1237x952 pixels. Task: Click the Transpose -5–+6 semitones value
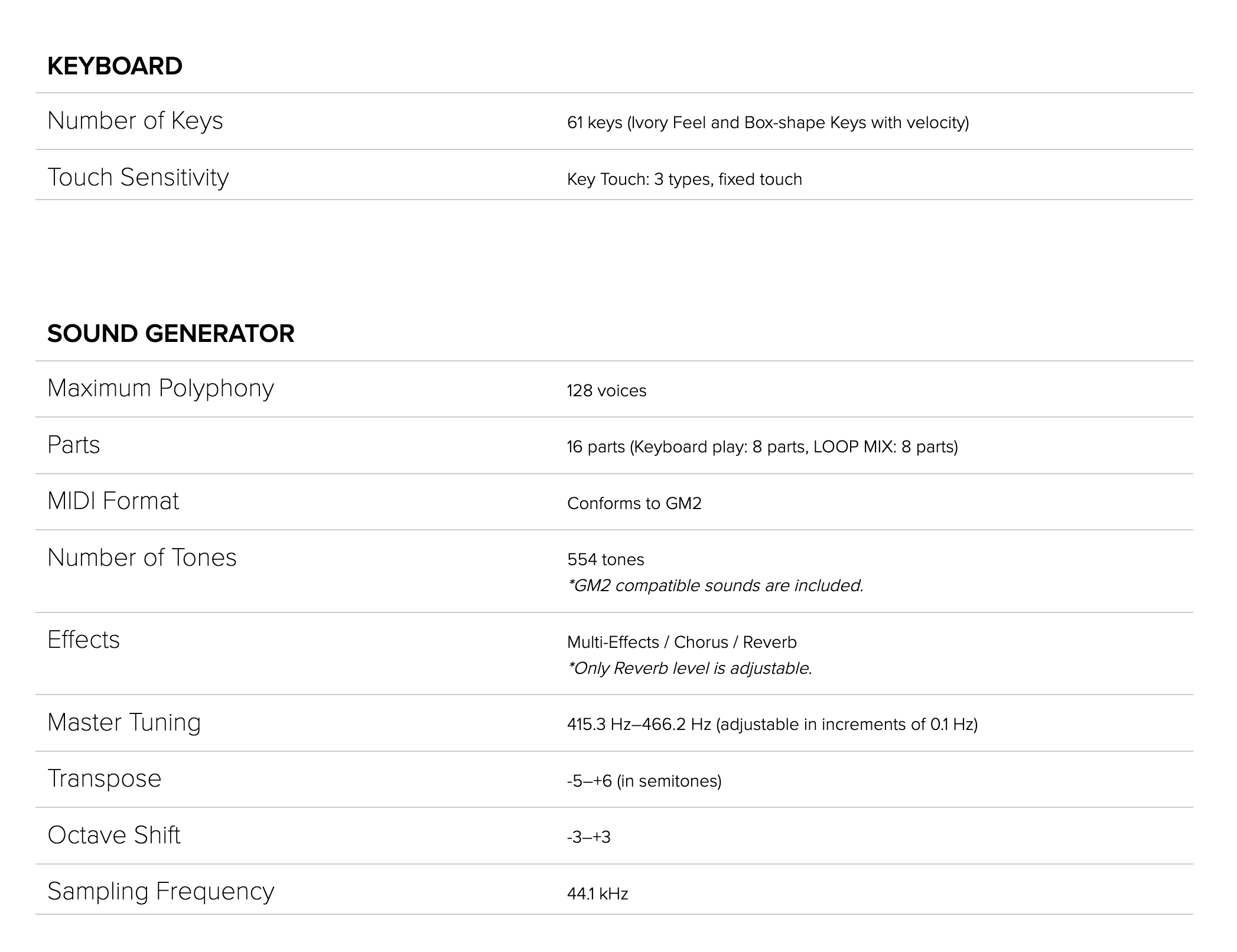(x=644, y=781)
